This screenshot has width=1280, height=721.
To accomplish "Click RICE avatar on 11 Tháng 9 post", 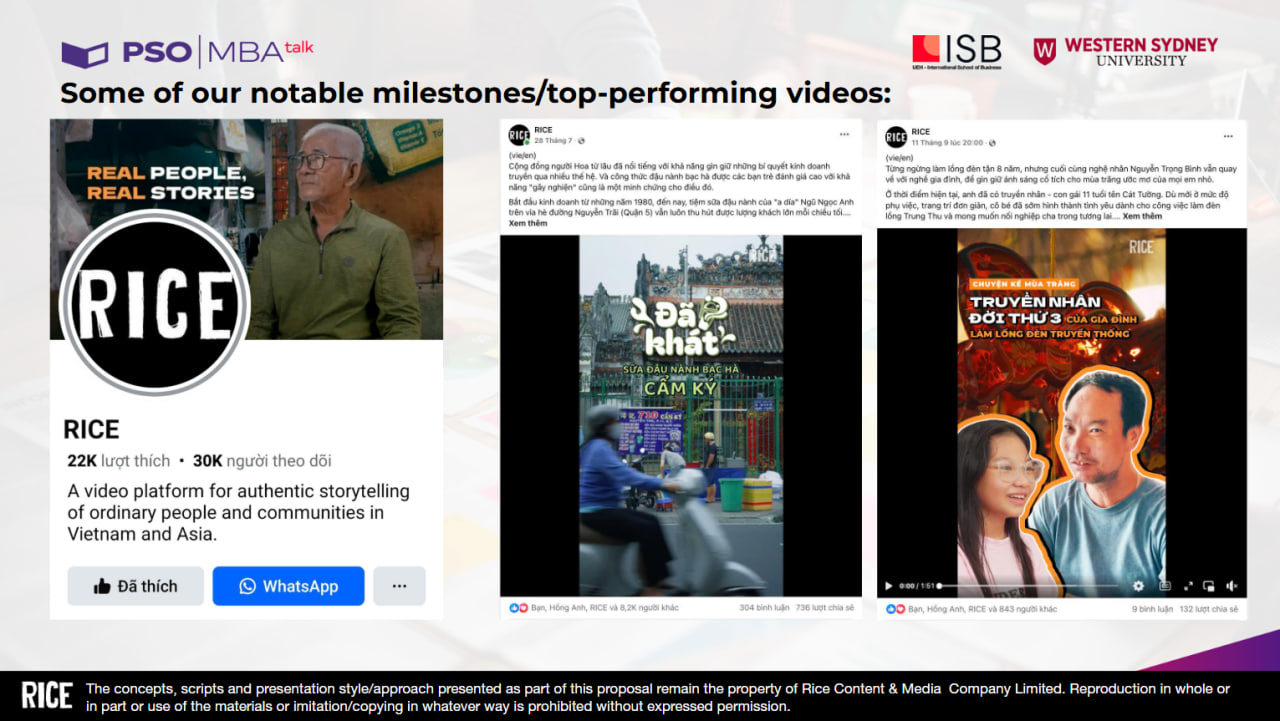I will [896, 137].
